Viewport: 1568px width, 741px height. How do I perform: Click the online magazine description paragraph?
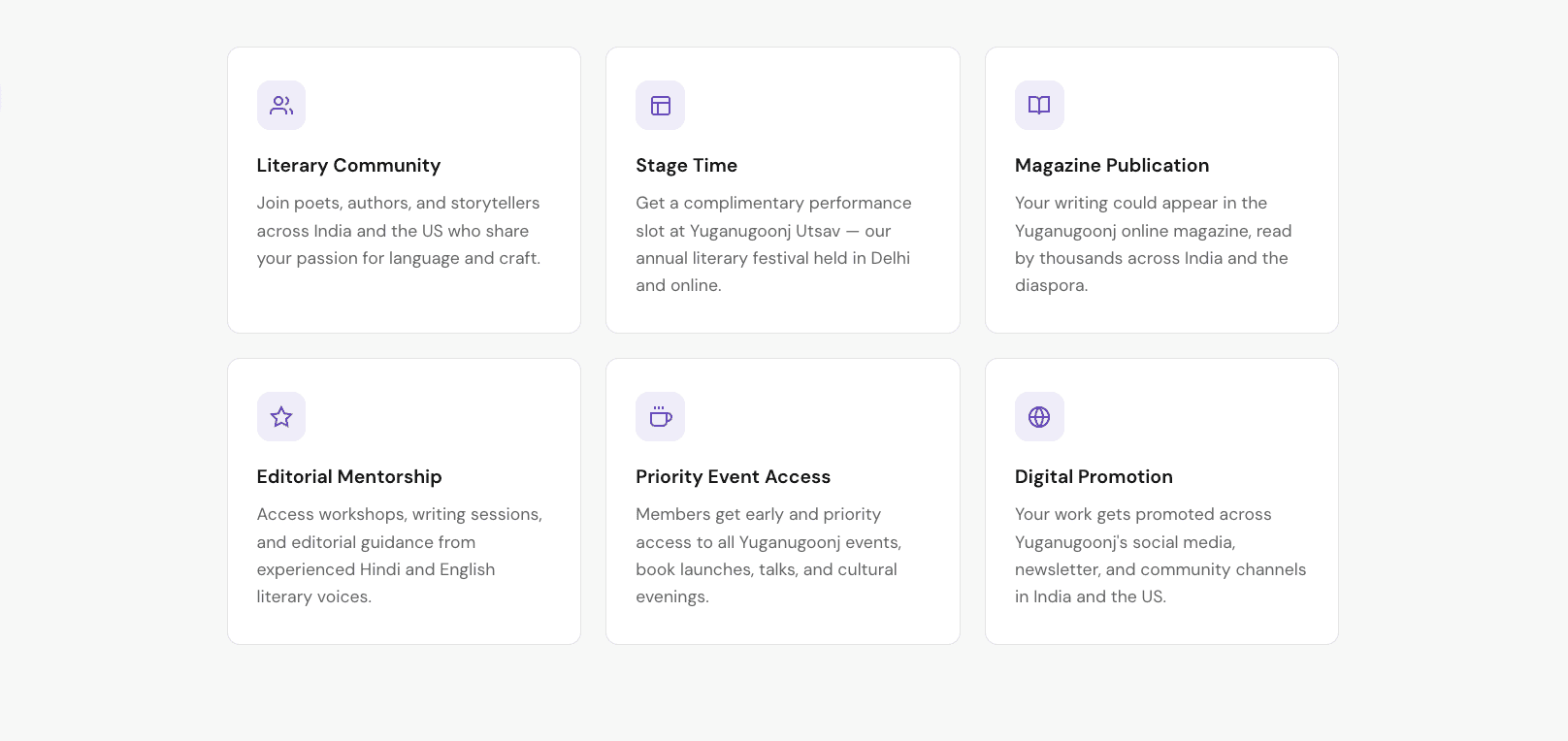point(1154,244)
